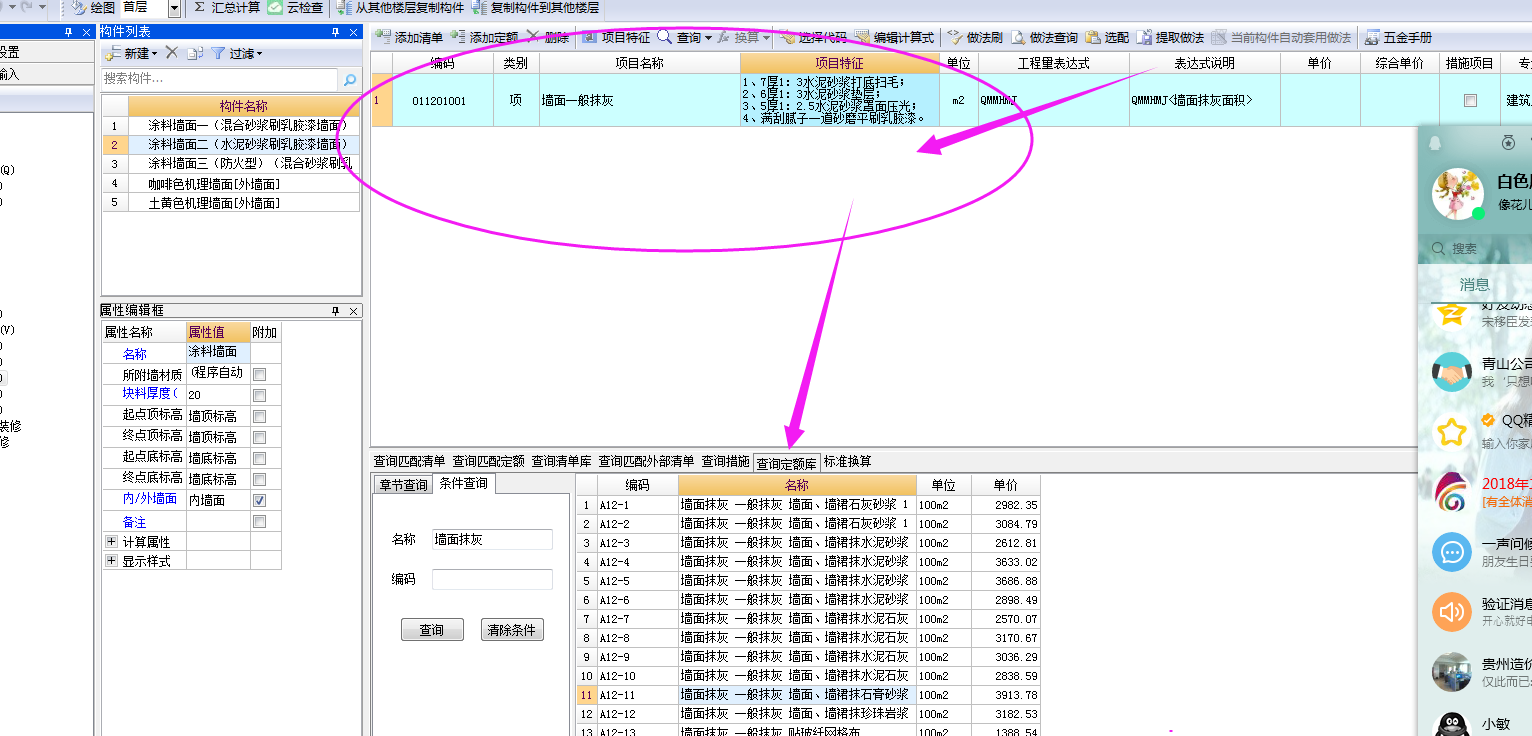Expand the 显示样式 group

[111, 561]
